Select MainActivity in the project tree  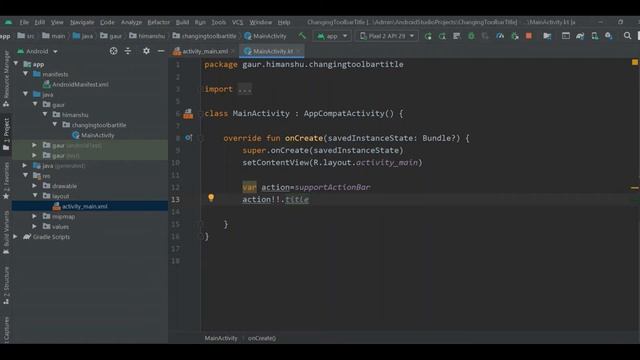click(x=93, y=135)
